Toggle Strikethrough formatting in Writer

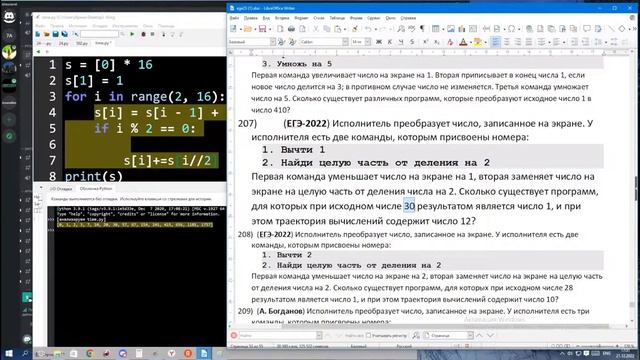click(412, 42)
